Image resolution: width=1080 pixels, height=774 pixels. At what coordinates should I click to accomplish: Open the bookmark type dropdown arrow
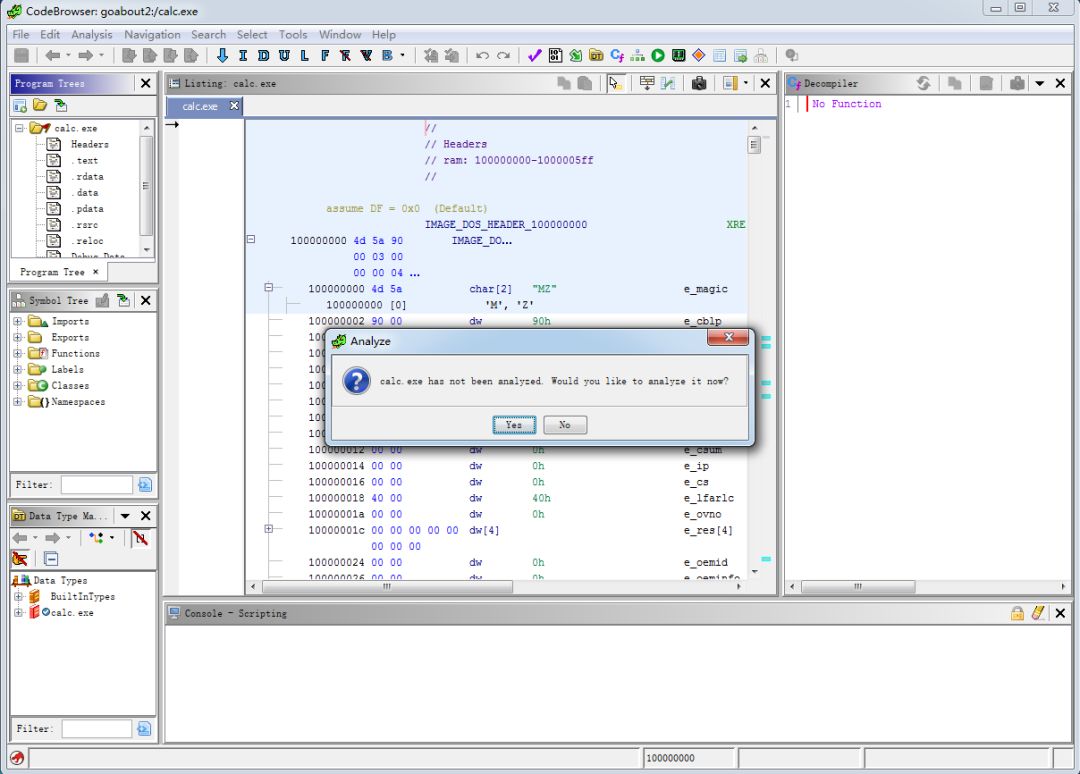click(x=403, y=56)
